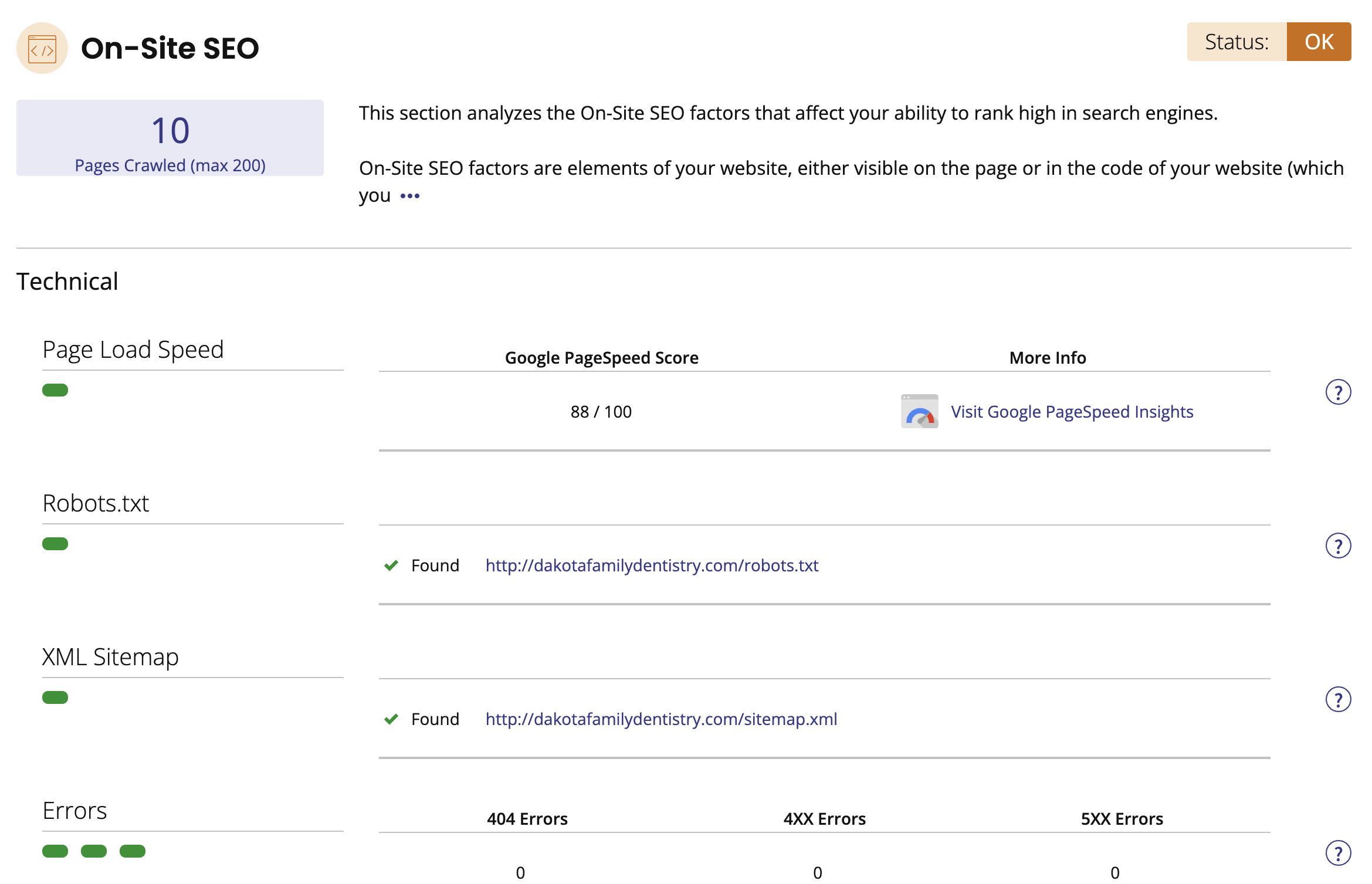Click the On-Site SEO heading
Viewport: 1372px width, 884px height.
(x=170, y=48)
